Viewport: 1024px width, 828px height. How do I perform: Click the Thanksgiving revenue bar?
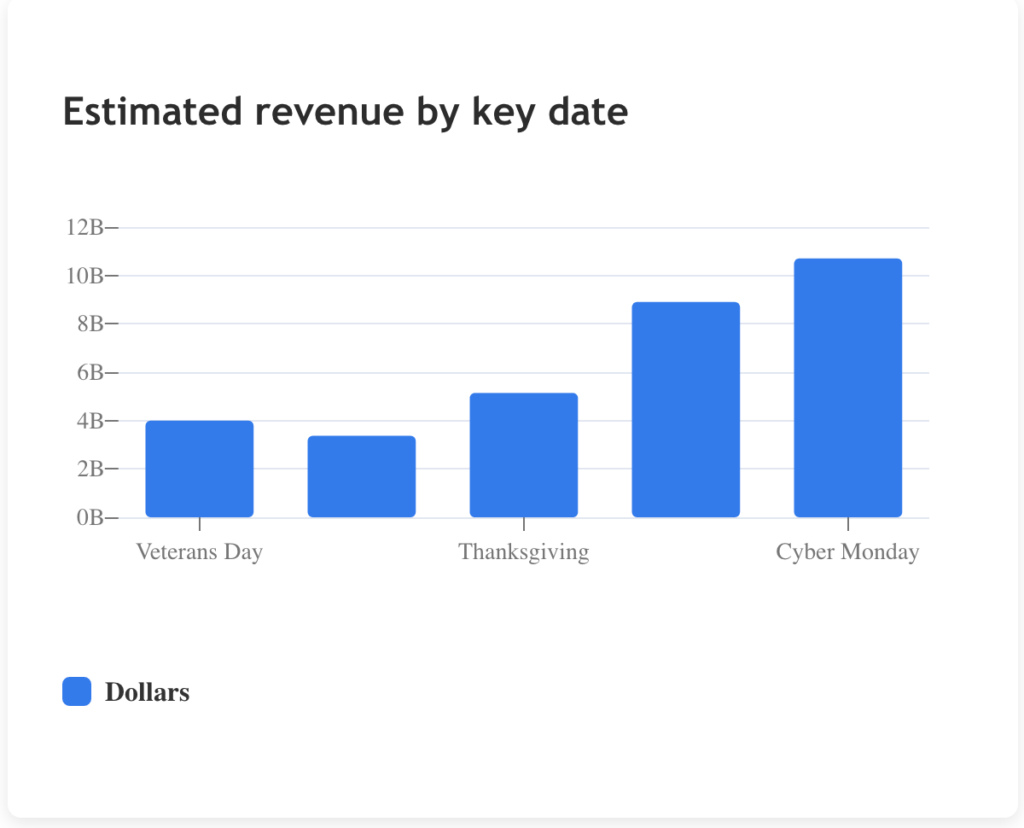tap(524, 455)
